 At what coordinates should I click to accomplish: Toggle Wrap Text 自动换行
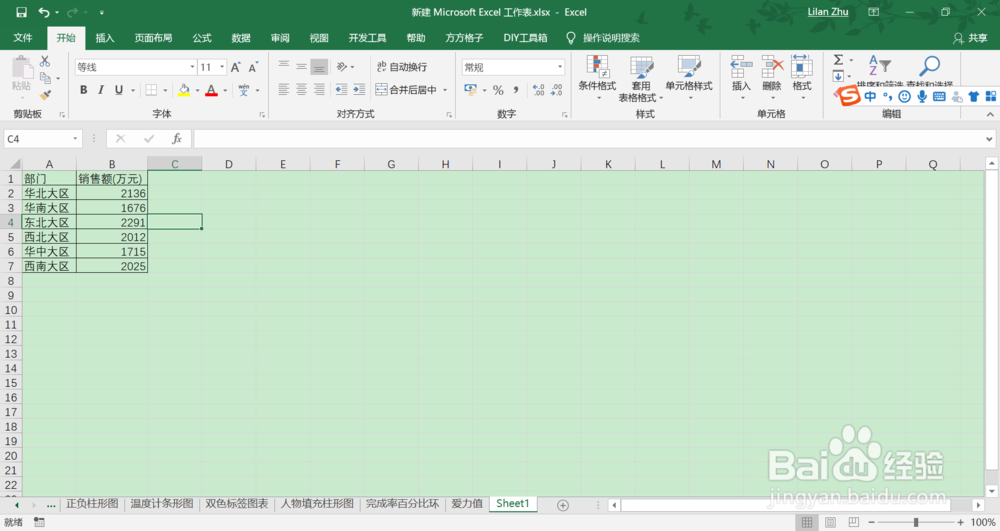402,67
